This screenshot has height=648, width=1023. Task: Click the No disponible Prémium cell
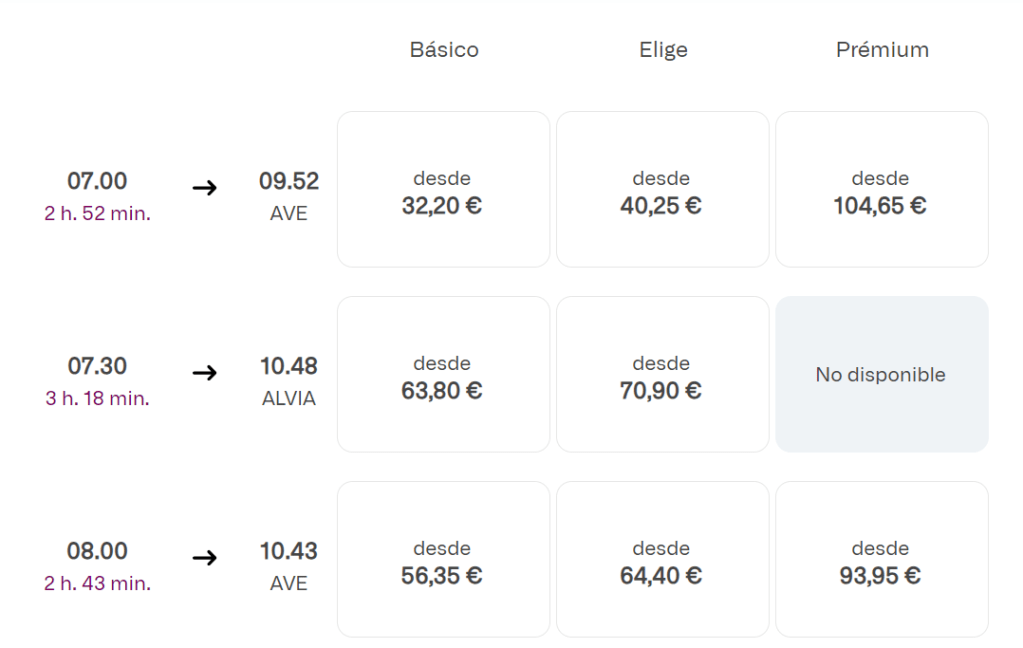(x=881, y=375)
